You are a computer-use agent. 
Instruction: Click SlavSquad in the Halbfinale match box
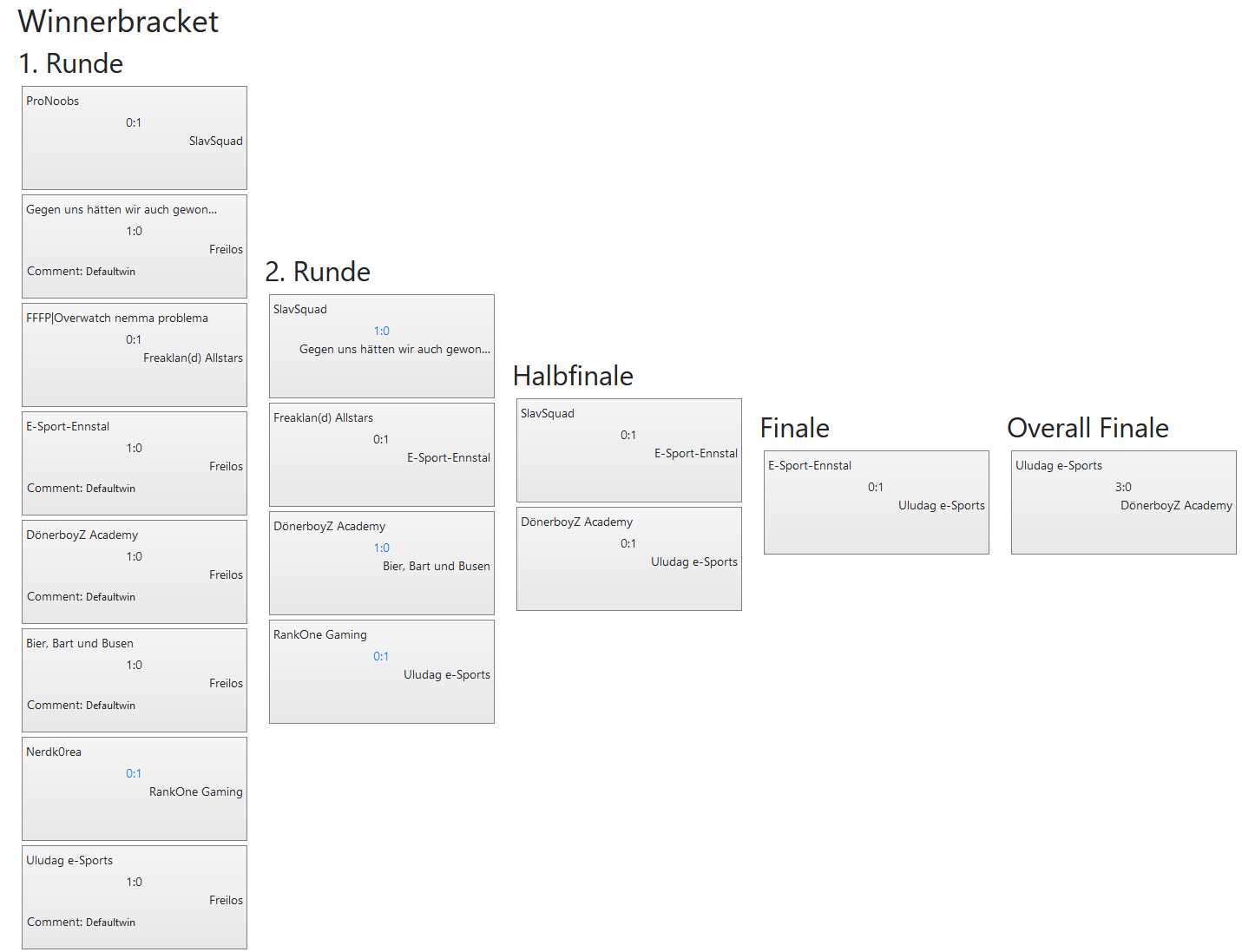pos(548,413)
